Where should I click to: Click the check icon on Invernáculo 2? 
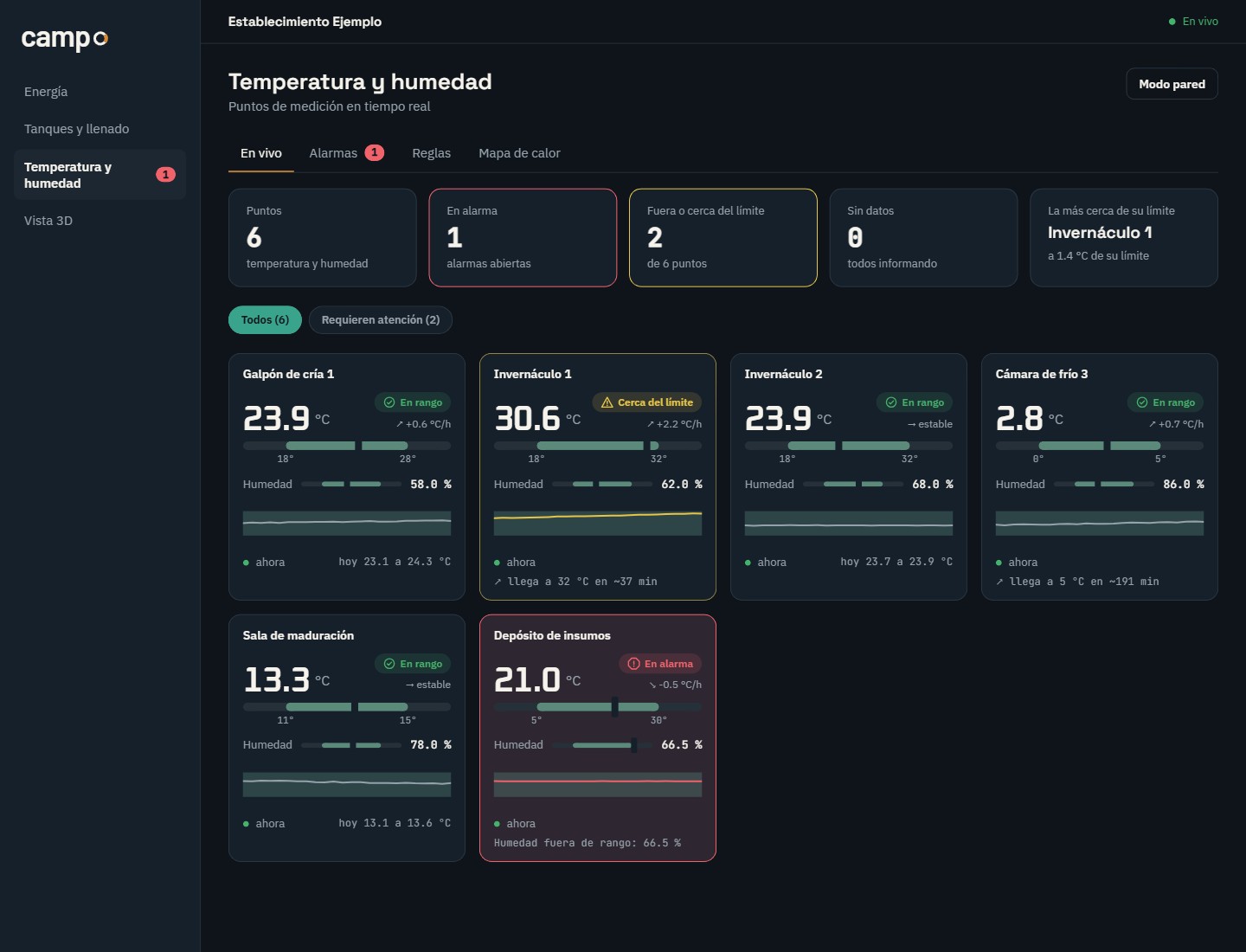891,402
